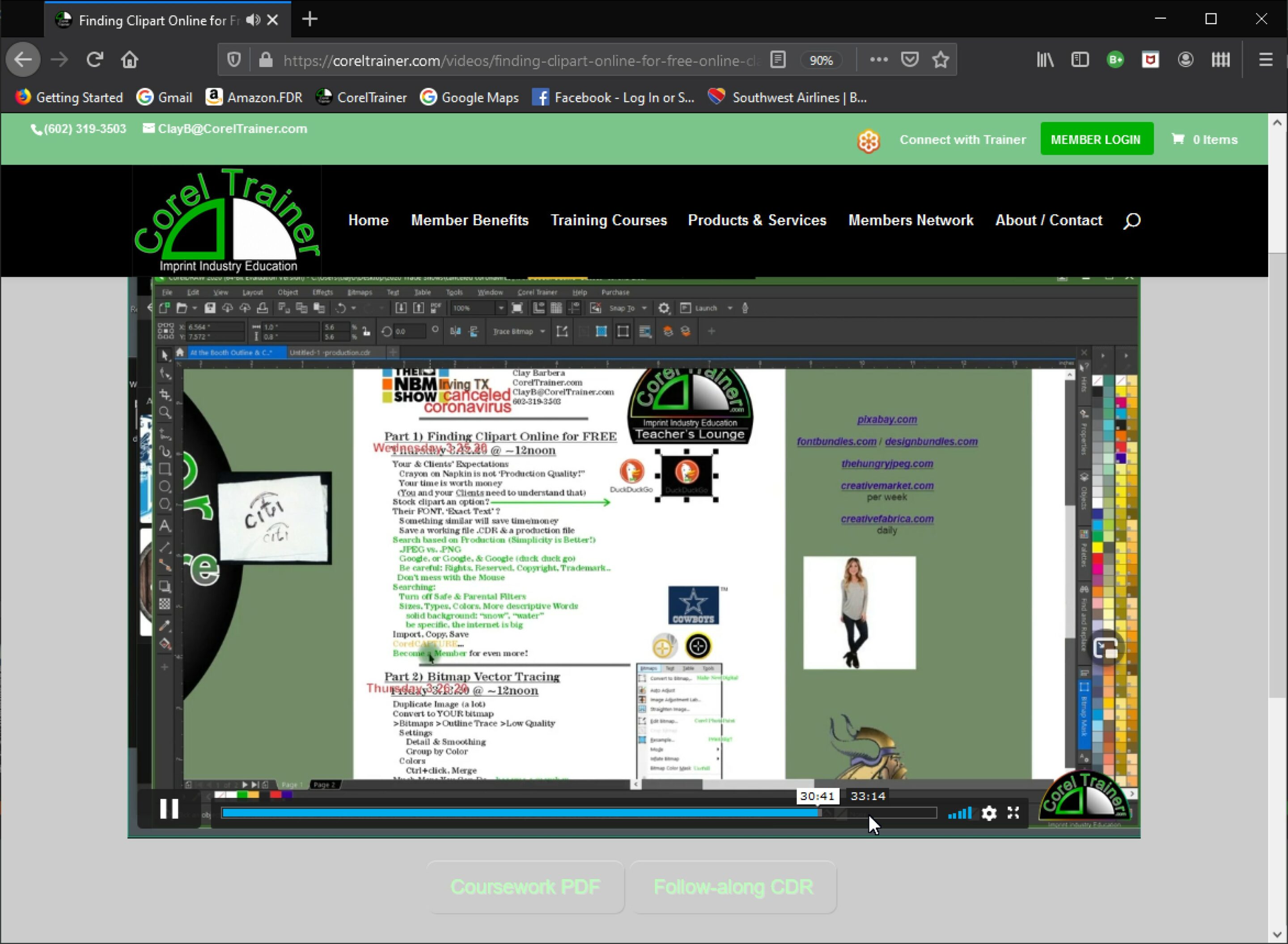The height and width of the screenshot is (944, 1288).
Task: Click Connect with Trainer link
Action: point(962,140)
